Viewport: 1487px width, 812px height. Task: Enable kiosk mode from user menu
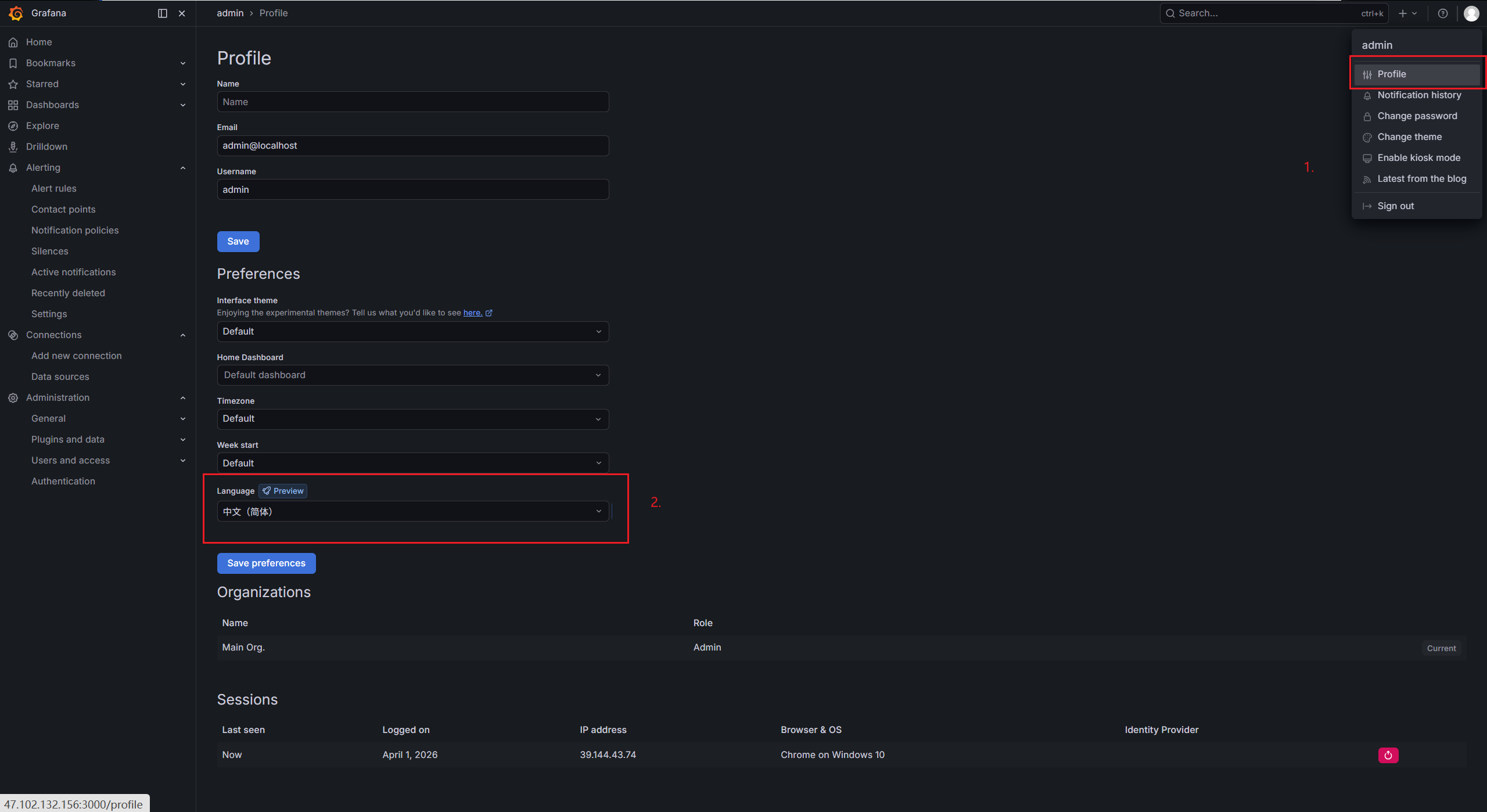coord(1418,157)
